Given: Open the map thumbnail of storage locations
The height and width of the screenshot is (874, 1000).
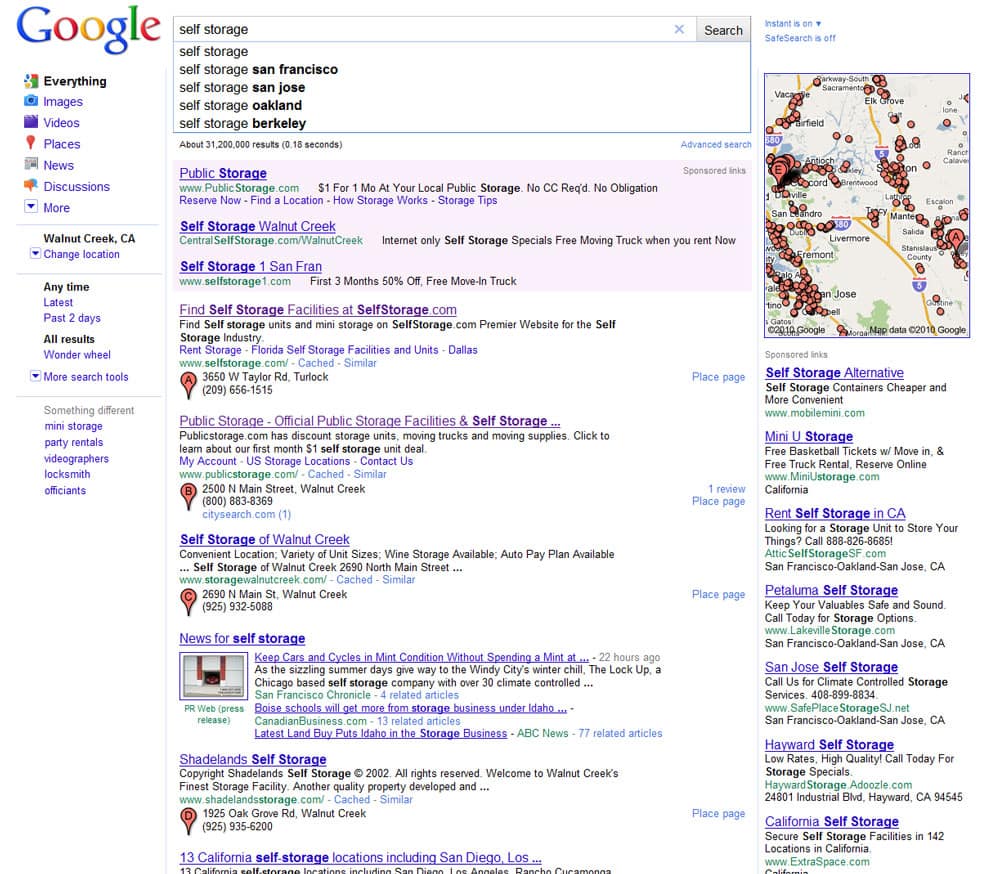Looking at the screenshot, I should (x=867, y=205).
